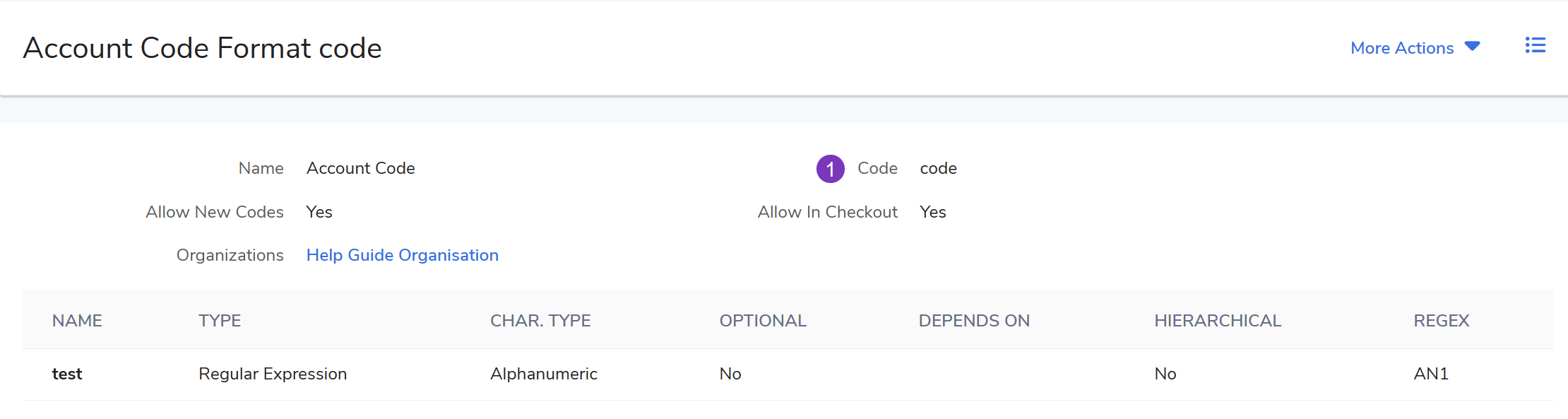Viewport: 1568px width, 419px height.
Task: Click the NAME column header
Action: tap(77, 321)
